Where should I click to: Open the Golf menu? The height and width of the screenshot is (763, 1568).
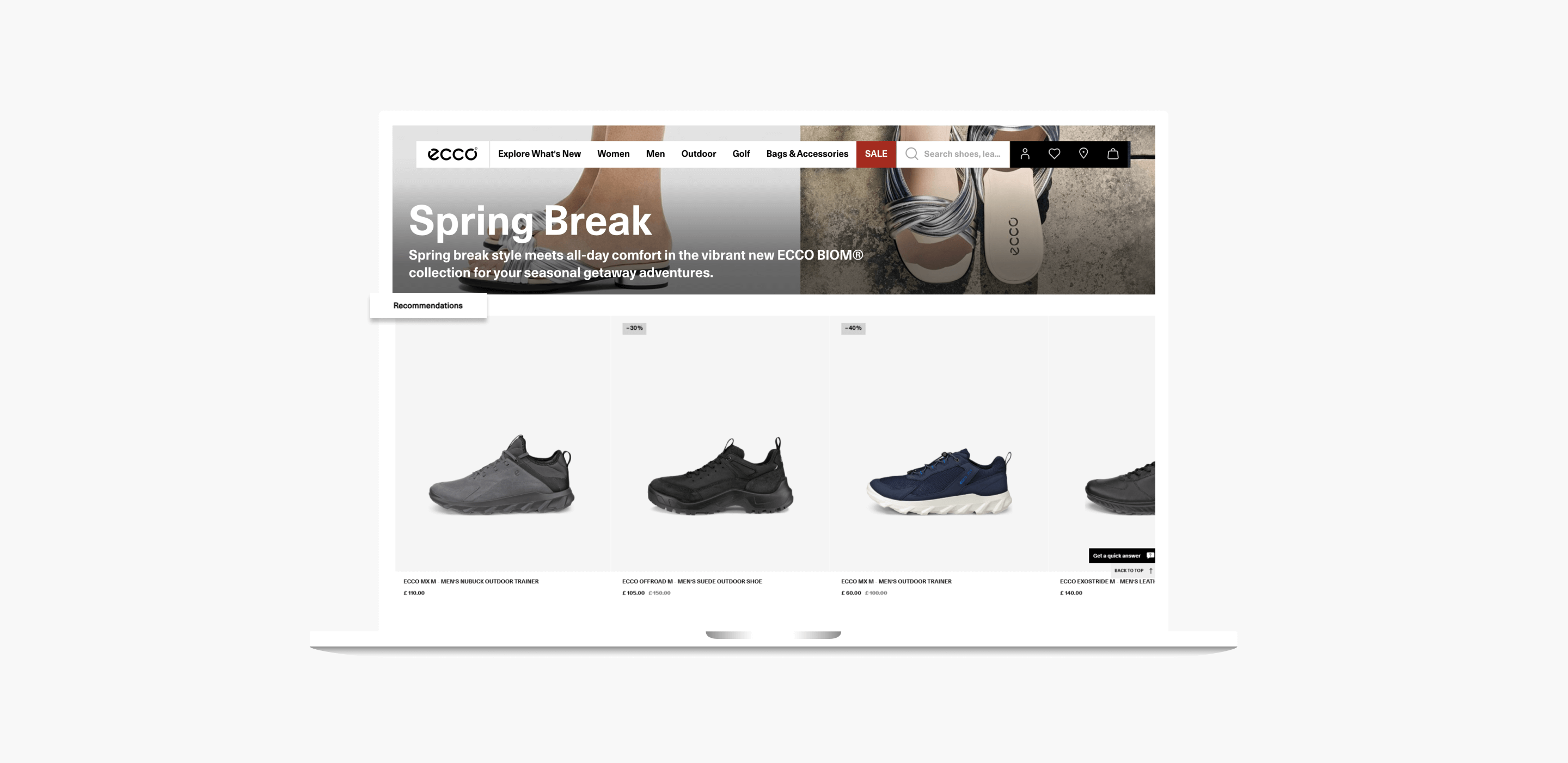[x=741, y=154]
